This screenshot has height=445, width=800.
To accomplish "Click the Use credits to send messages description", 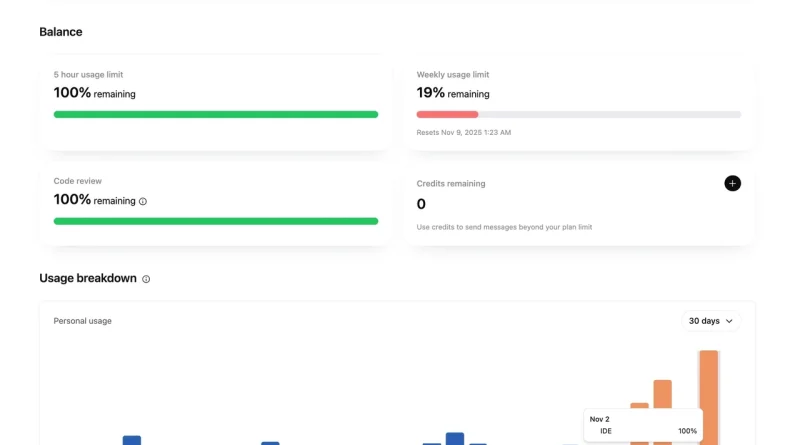I will 504,227.
